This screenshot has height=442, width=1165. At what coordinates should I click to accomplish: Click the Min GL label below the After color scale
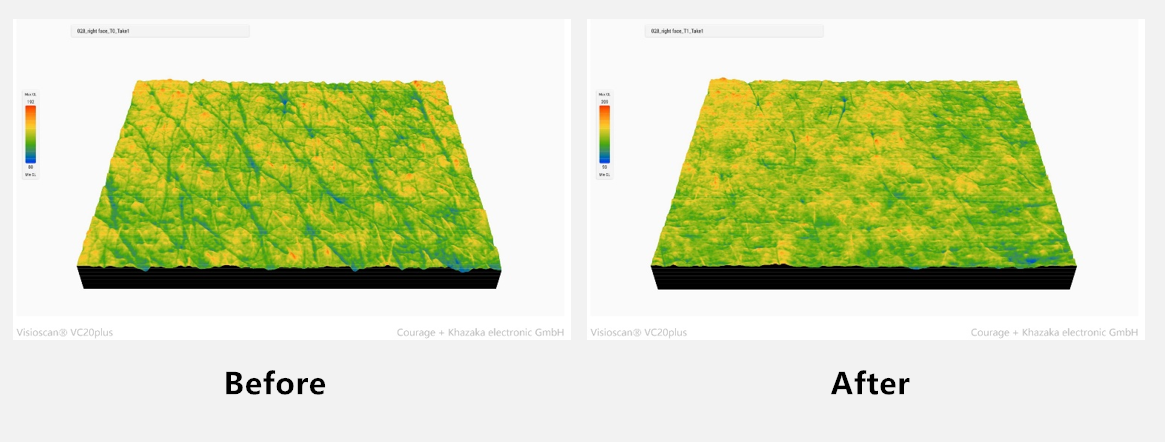pyautogui.click(x=604, y=174)
